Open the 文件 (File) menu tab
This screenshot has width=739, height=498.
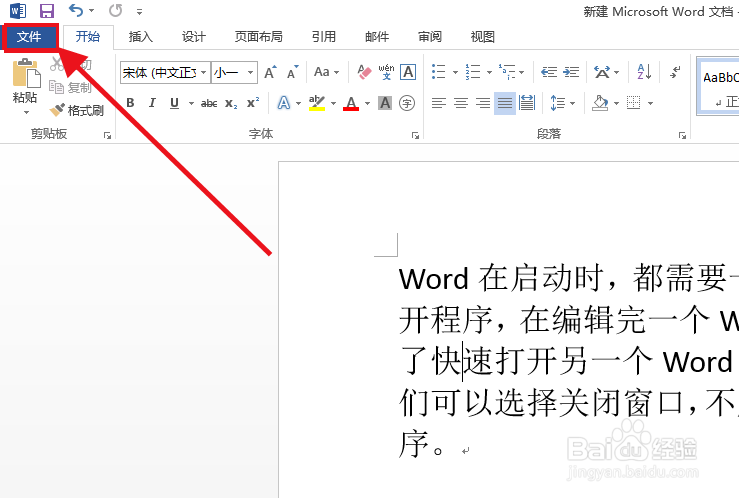click(30, 37)
